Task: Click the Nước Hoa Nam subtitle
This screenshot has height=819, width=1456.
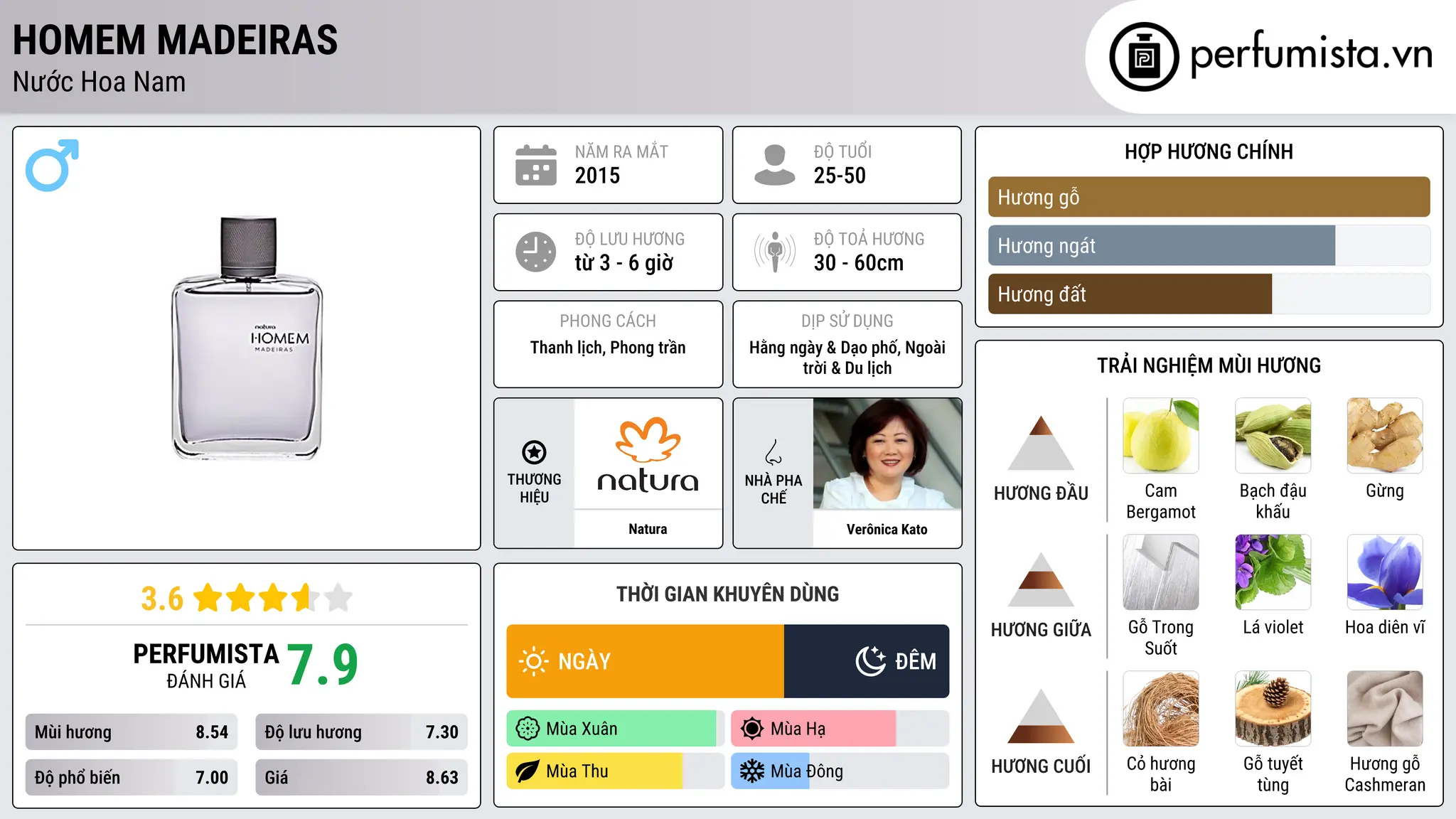Action: (x=100, y=82)
